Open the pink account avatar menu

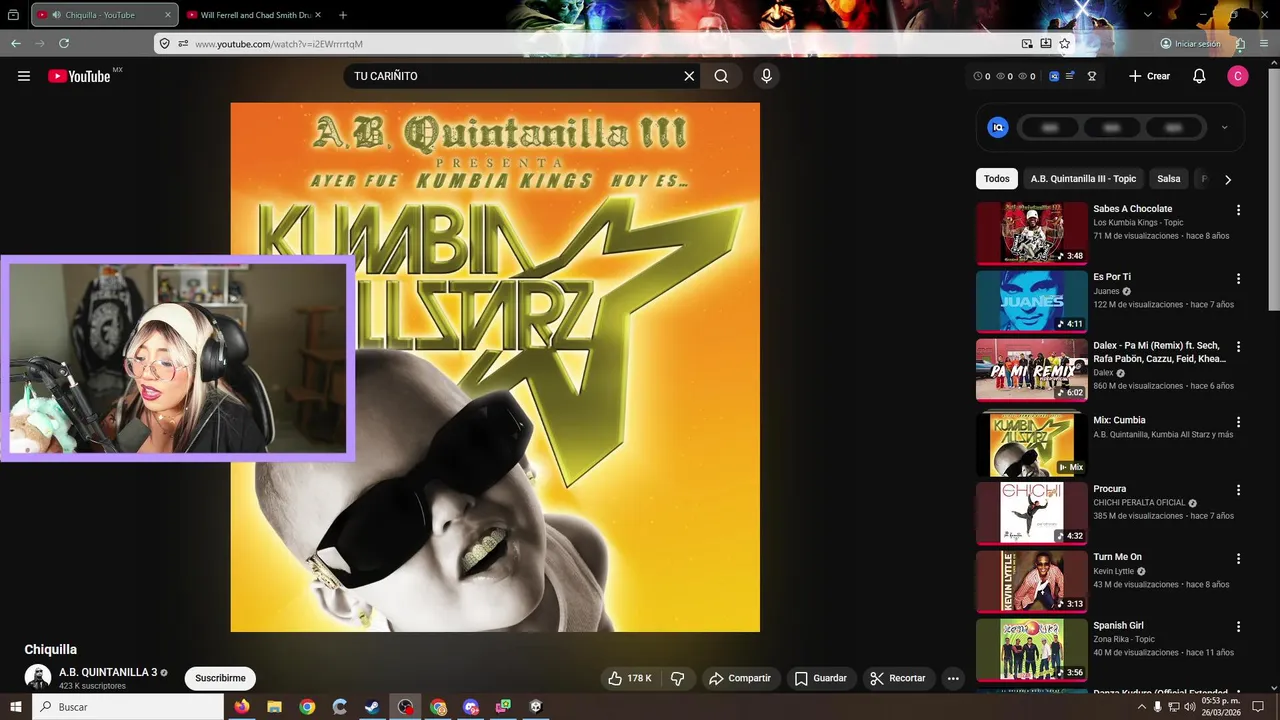tap(1238, 76)
